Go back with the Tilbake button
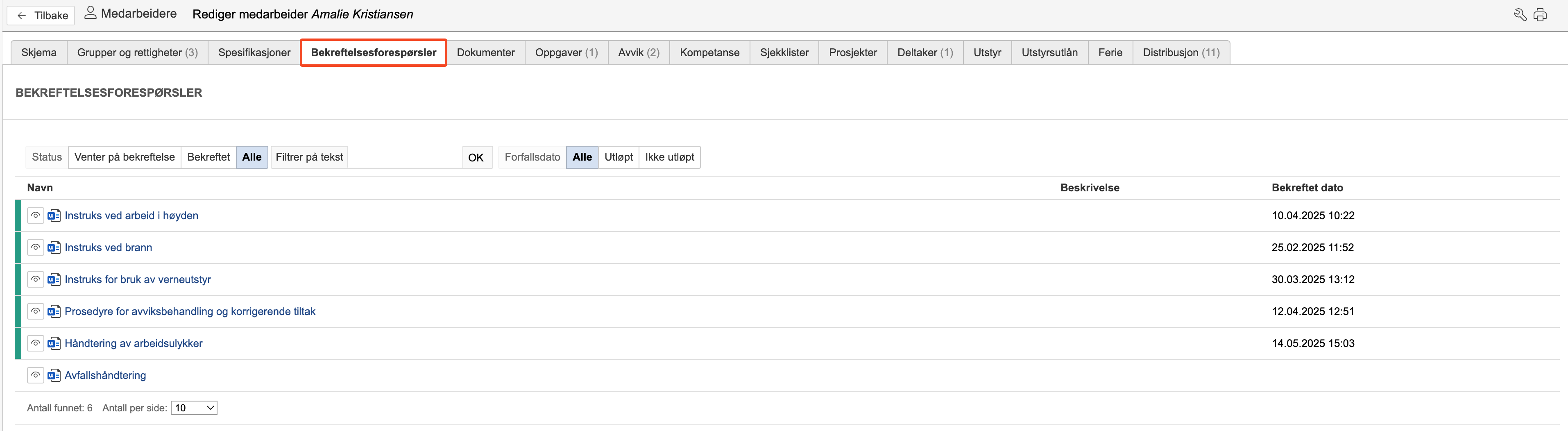The image size is (1568, 431). click(x=41, y=15)
